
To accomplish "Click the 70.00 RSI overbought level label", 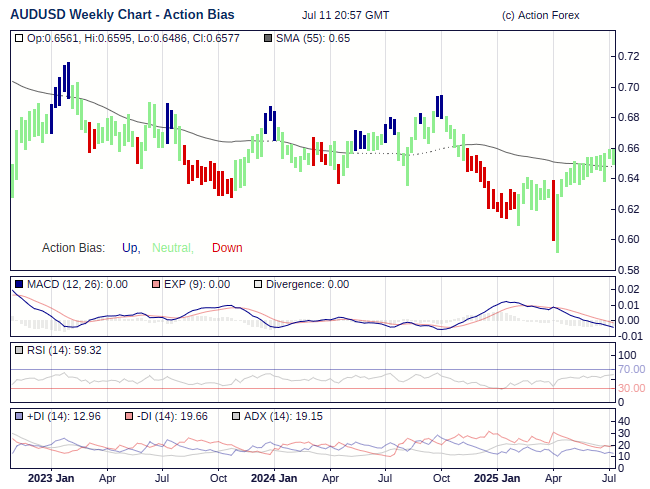I will click(630, 369).
